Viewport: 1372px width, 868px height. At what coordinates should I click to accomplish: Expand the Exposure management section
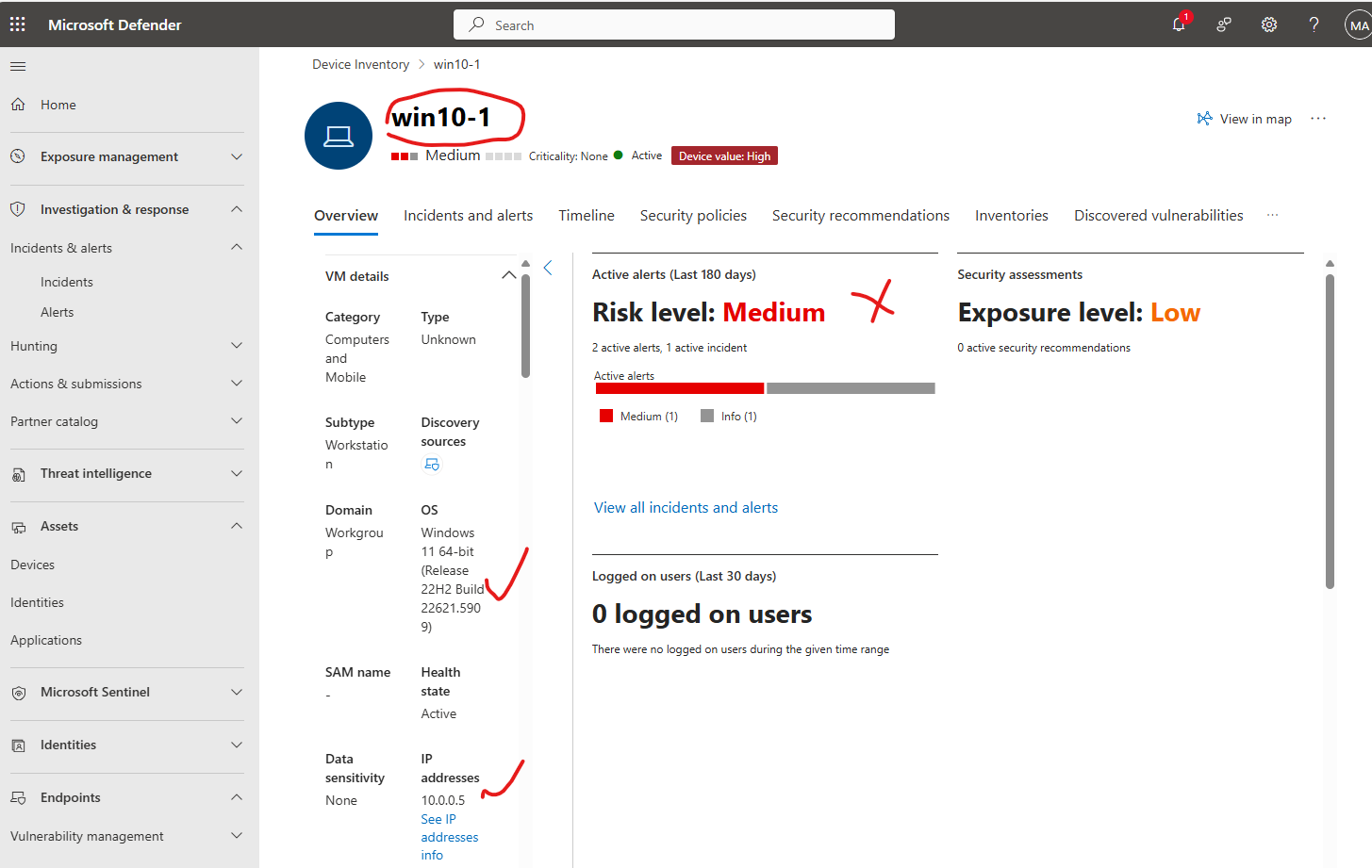click(x=237, y=156)
